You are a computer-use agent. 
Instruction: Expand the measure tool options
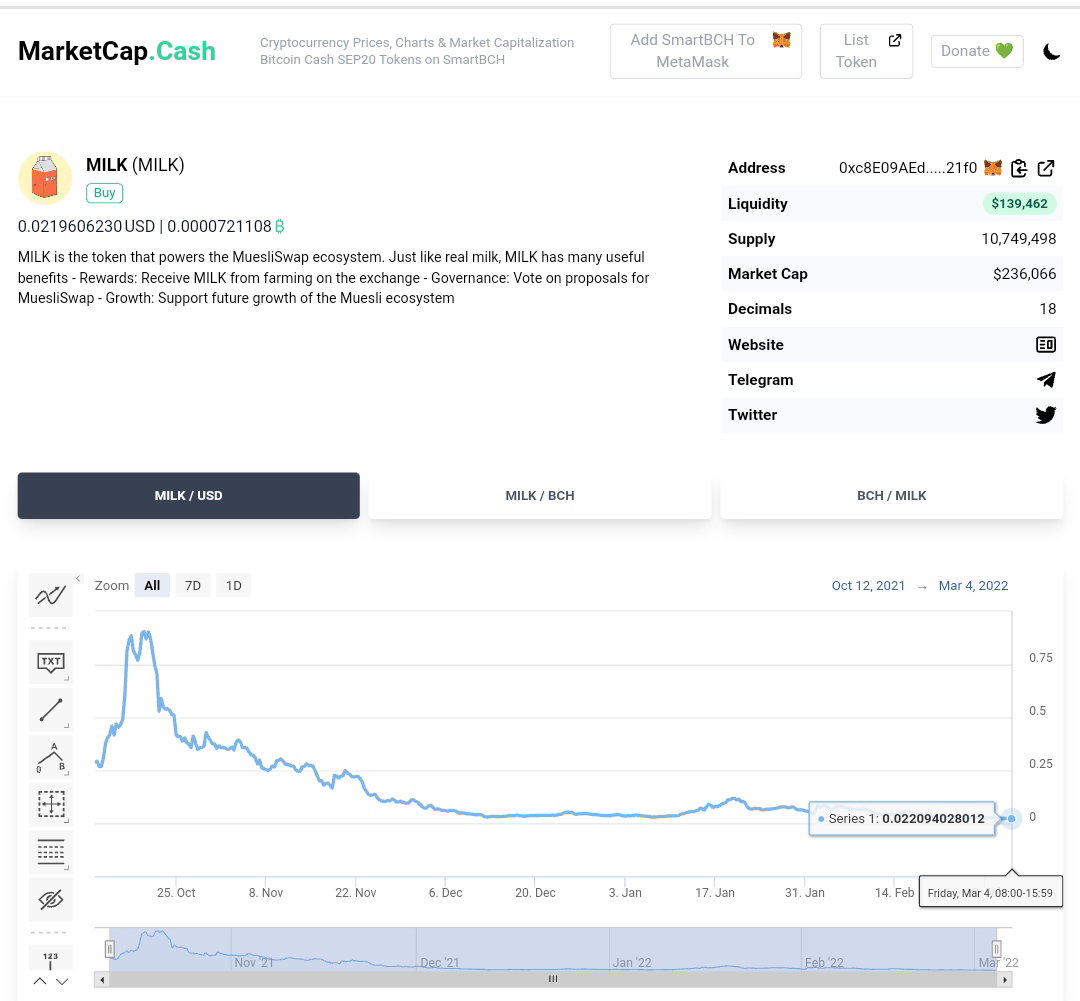67,821
